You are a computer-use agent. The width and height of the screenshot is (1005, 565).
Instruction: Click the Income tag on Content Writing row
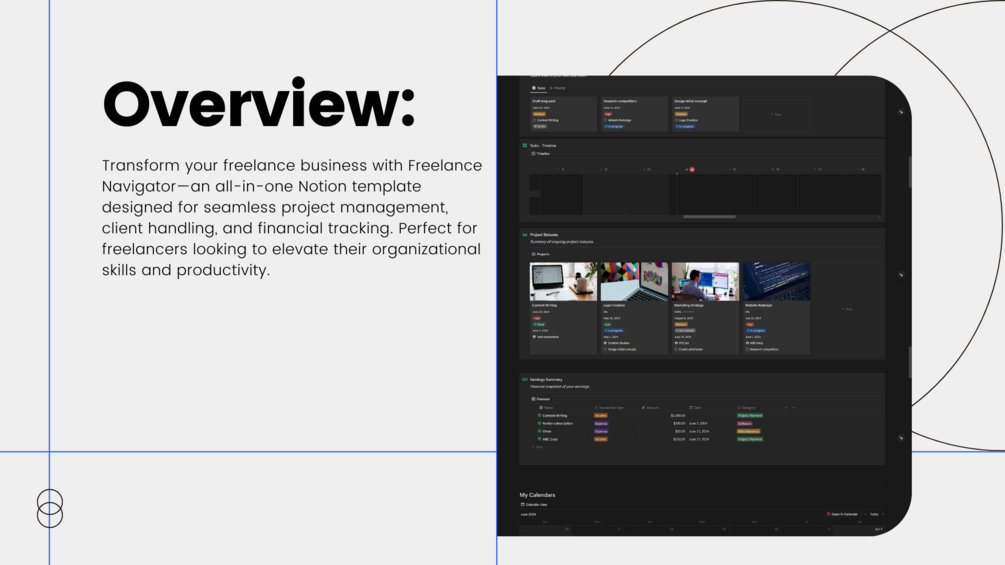click(601, 416)
